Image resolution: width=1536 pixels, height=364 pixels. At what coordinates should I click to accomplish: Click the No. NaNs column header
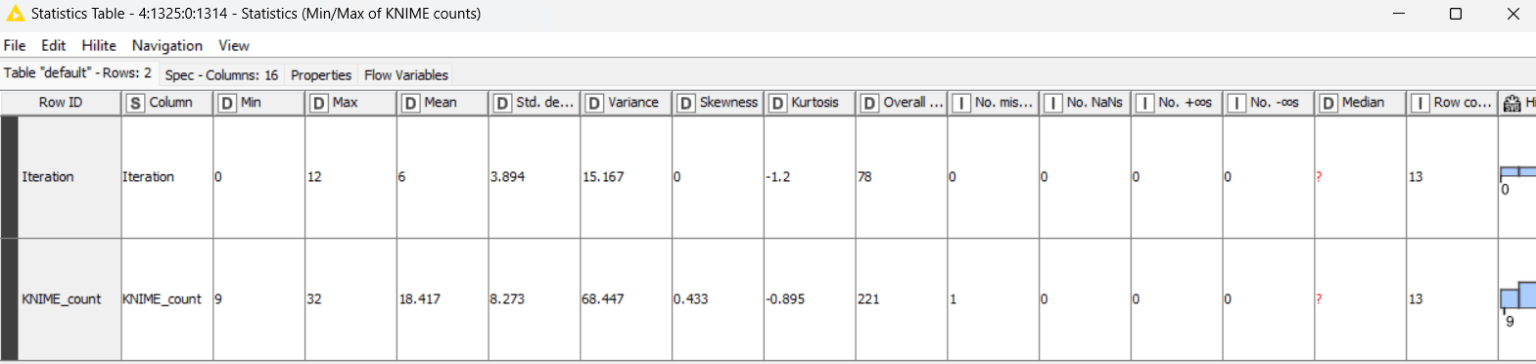tap(1085, 102)
